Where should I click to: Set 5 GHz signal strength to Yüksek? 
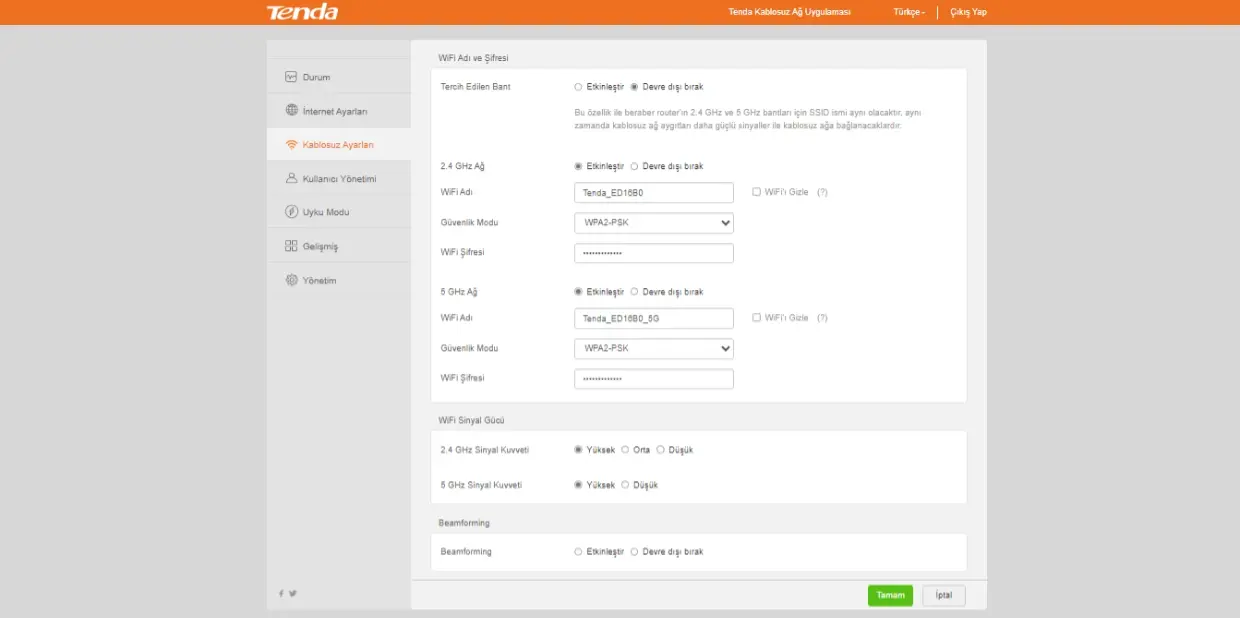point(578,485)
